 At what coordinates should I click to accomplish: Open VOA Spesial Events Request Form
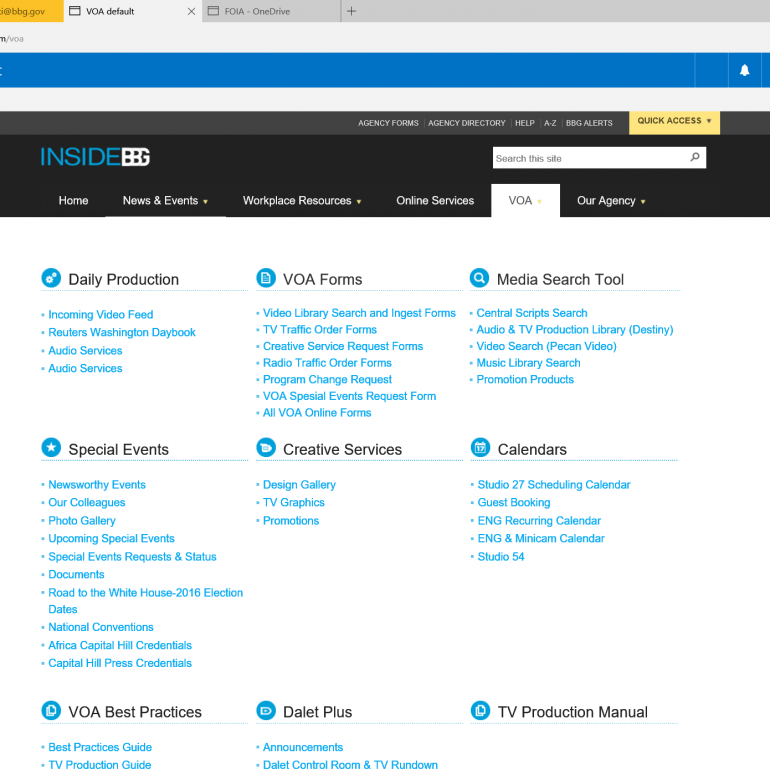tap(349, 396)
